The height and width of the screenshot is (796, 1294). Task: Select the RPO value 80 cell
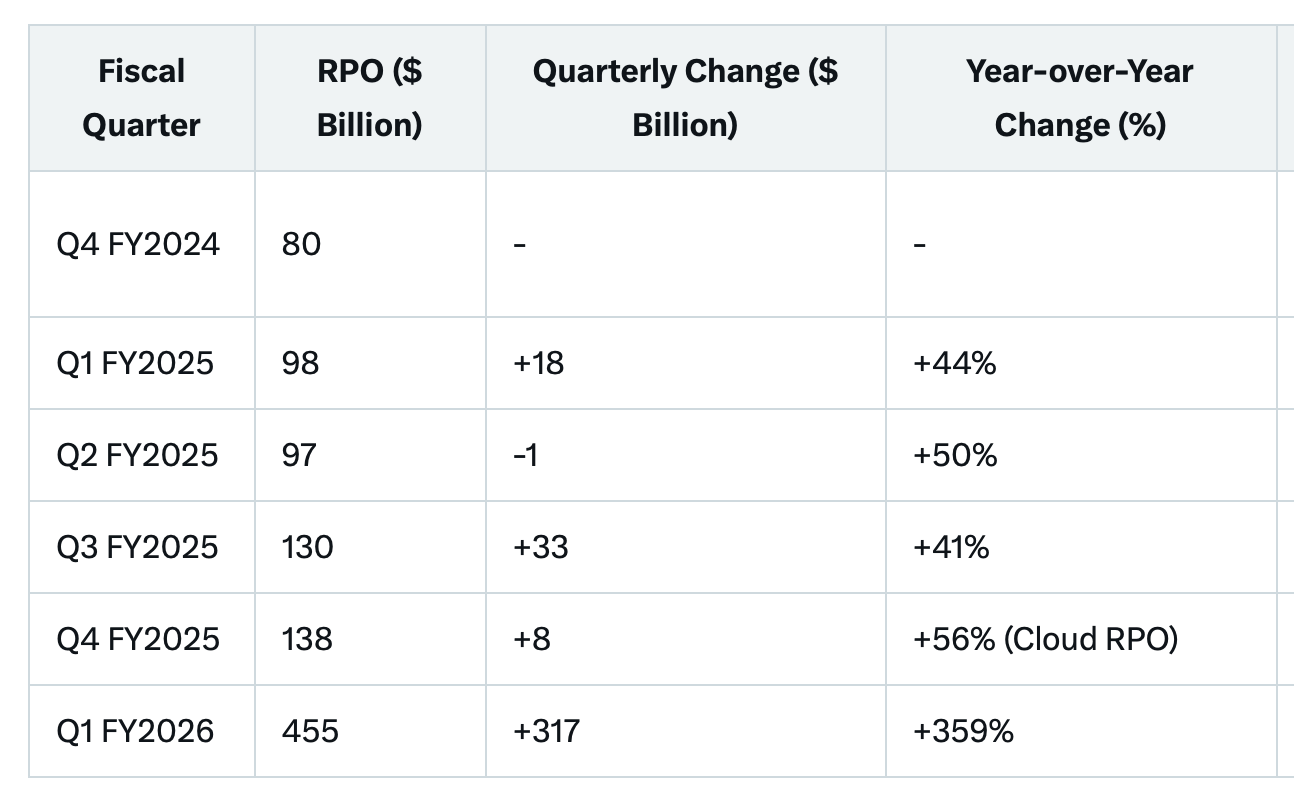coord(301,244)
